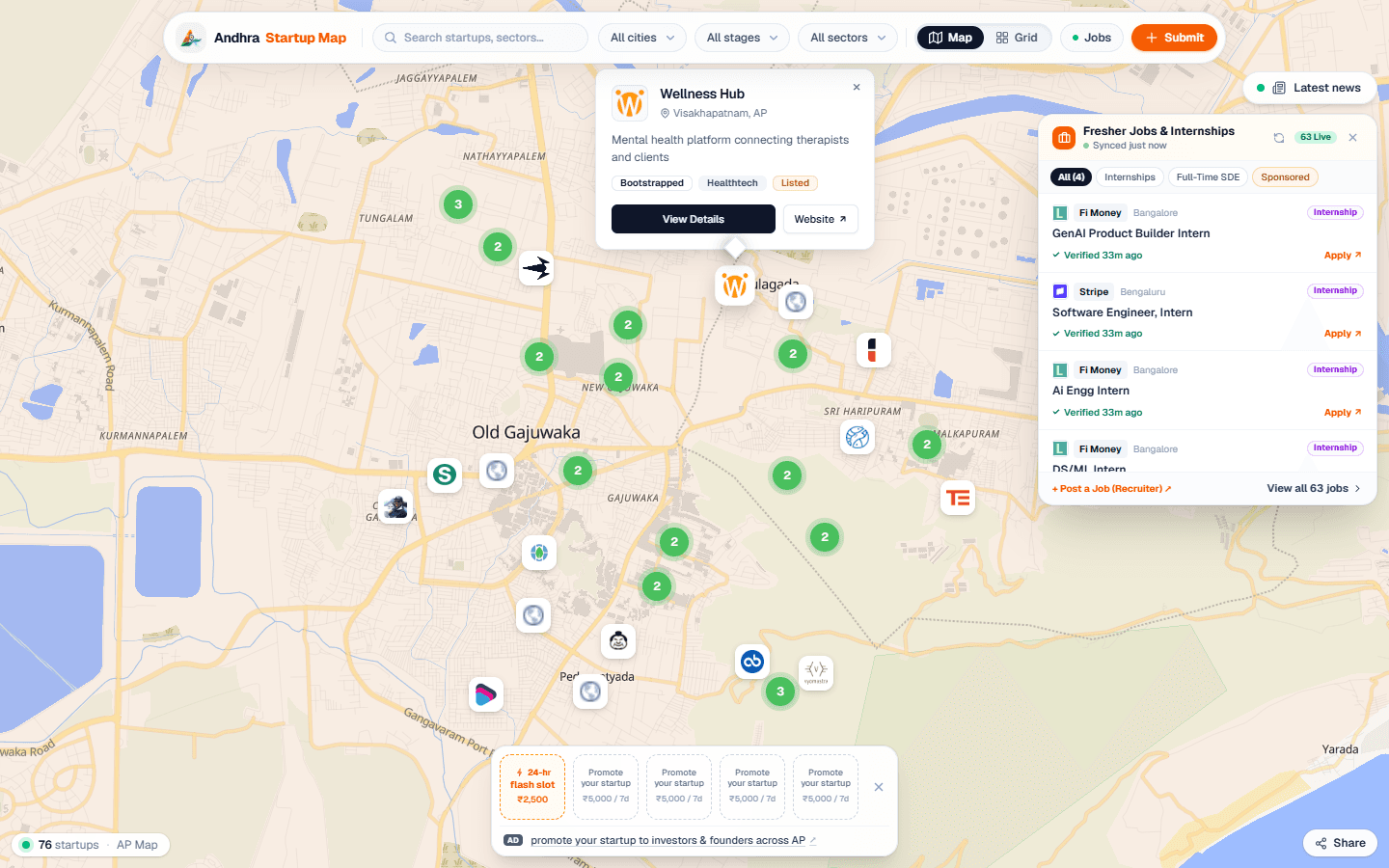1389x868 pixels.
Task: Open Wellness Hub Website link
Action: 820,219
